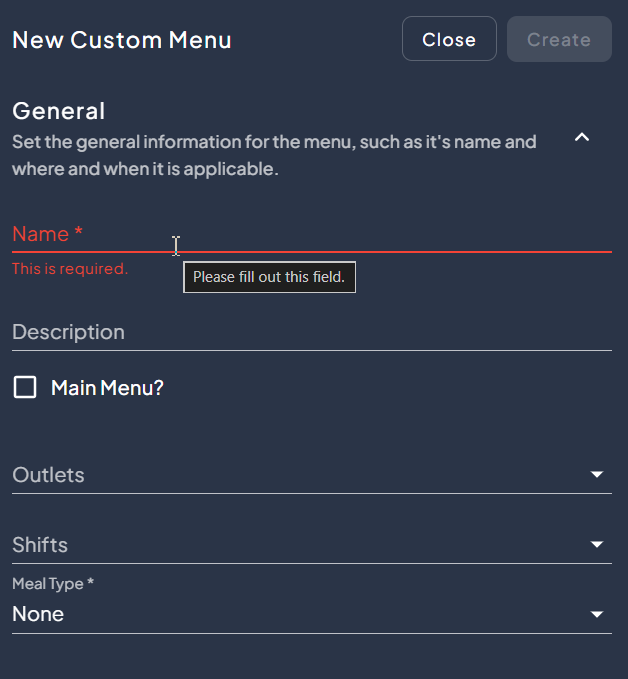The height and width of the screenshot is (679, 628).
Task: Click the 'New Custom Menu' title
Action: pos(121,40)
